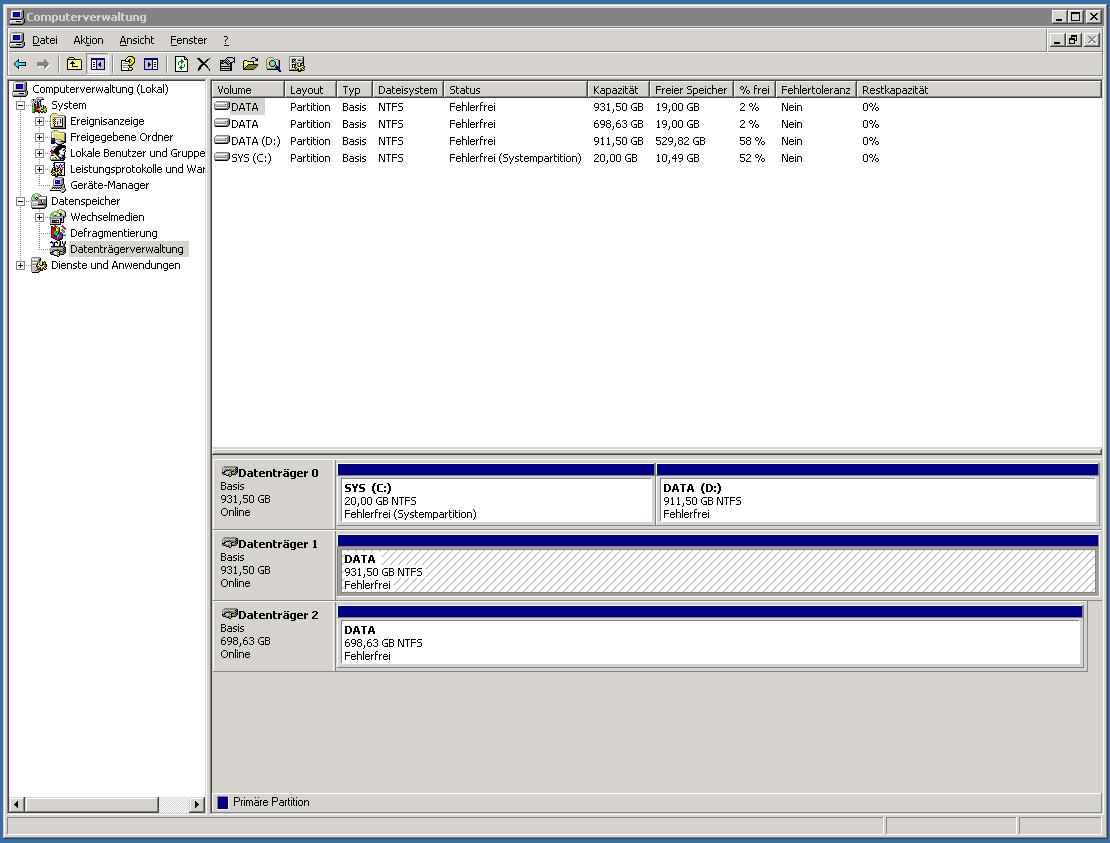1110x843 pixels.
Task: Click the Fehlertoleranz column header
Action: click(816, 90)
